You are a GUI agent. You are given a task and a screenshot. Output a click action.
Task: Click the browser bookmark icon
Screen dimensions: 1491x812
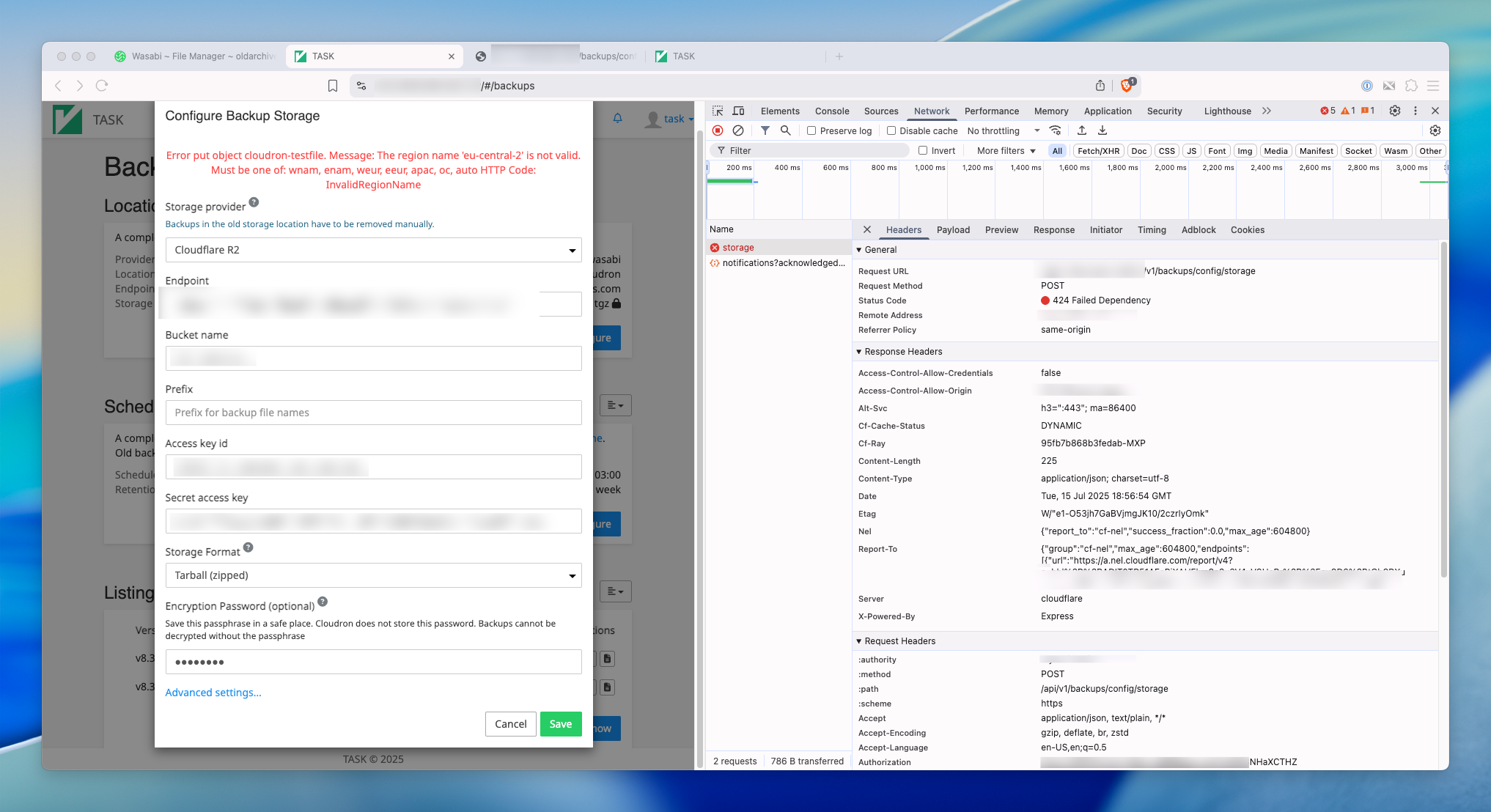pyautogui.click(x=333, y=86)
